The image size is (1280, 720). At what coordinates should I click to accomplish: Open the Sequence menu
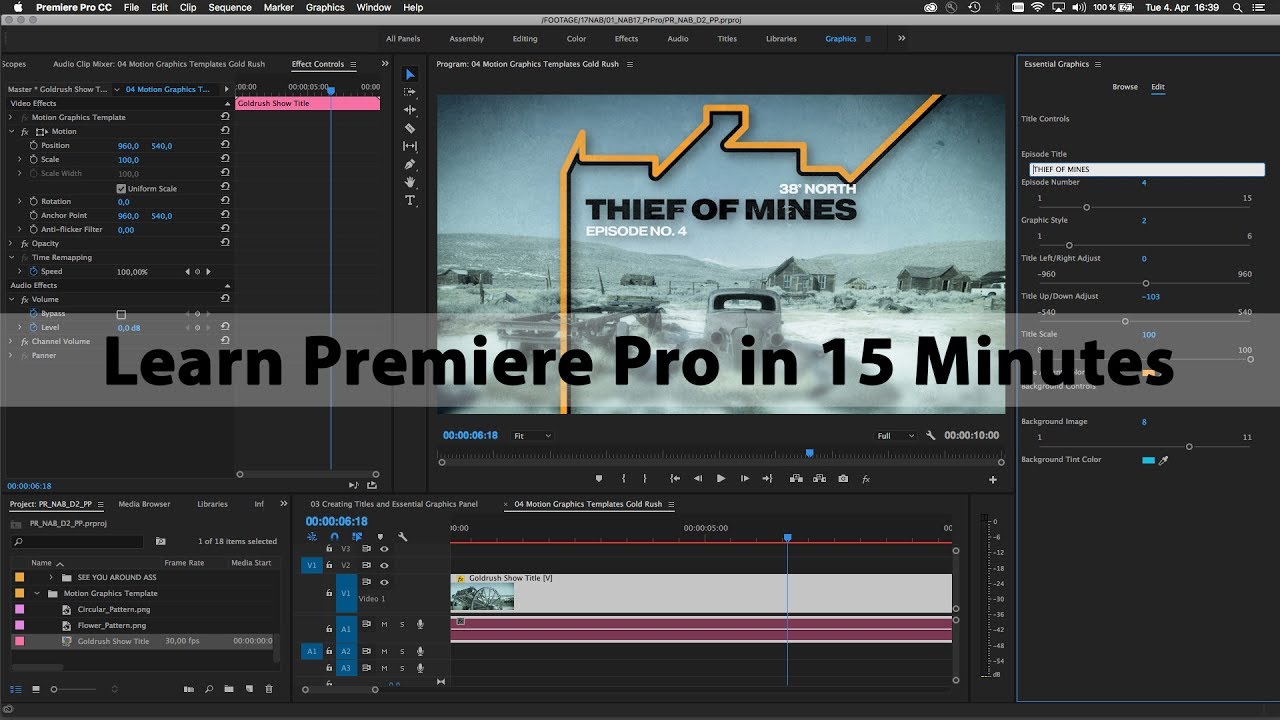[230, 7]
